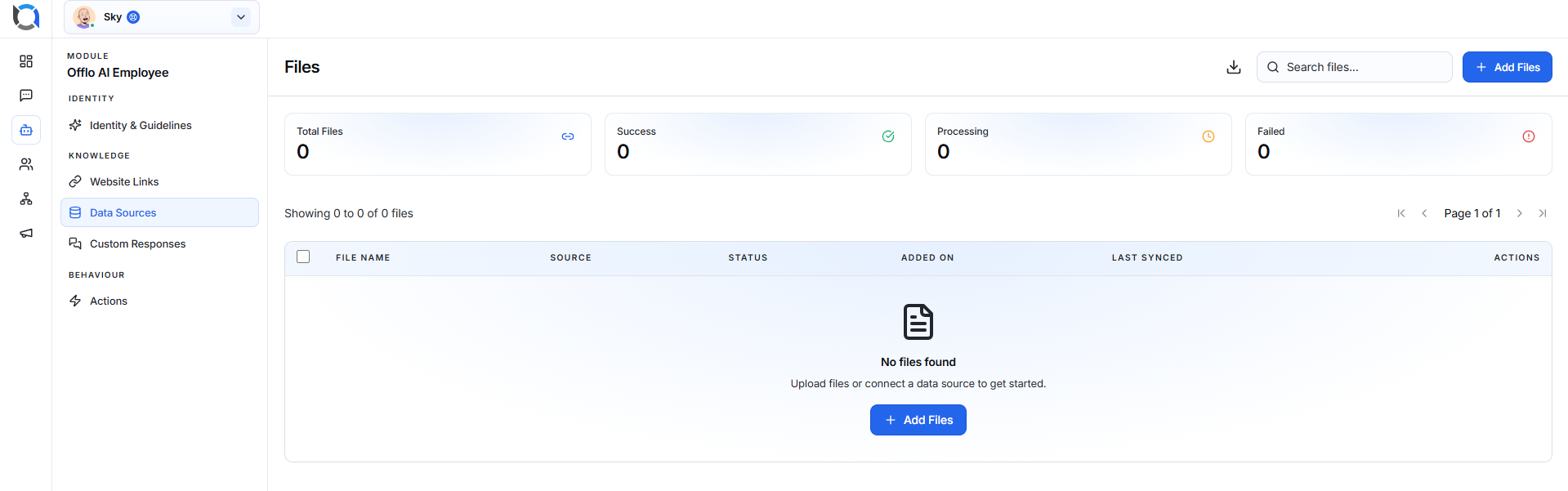Open the org hierarchy icon in left rail
This screenshot has width=1568, height=491.
(x=26, y=199)
